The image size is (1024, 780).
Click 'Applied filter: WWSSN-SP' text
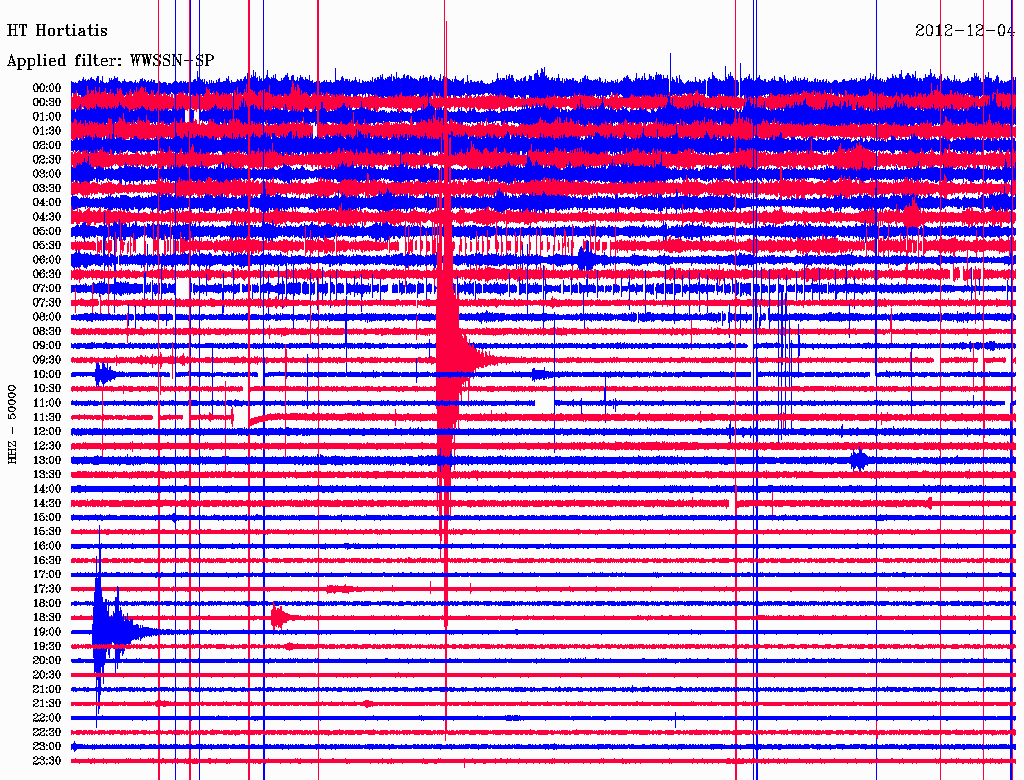click(110, 60)
